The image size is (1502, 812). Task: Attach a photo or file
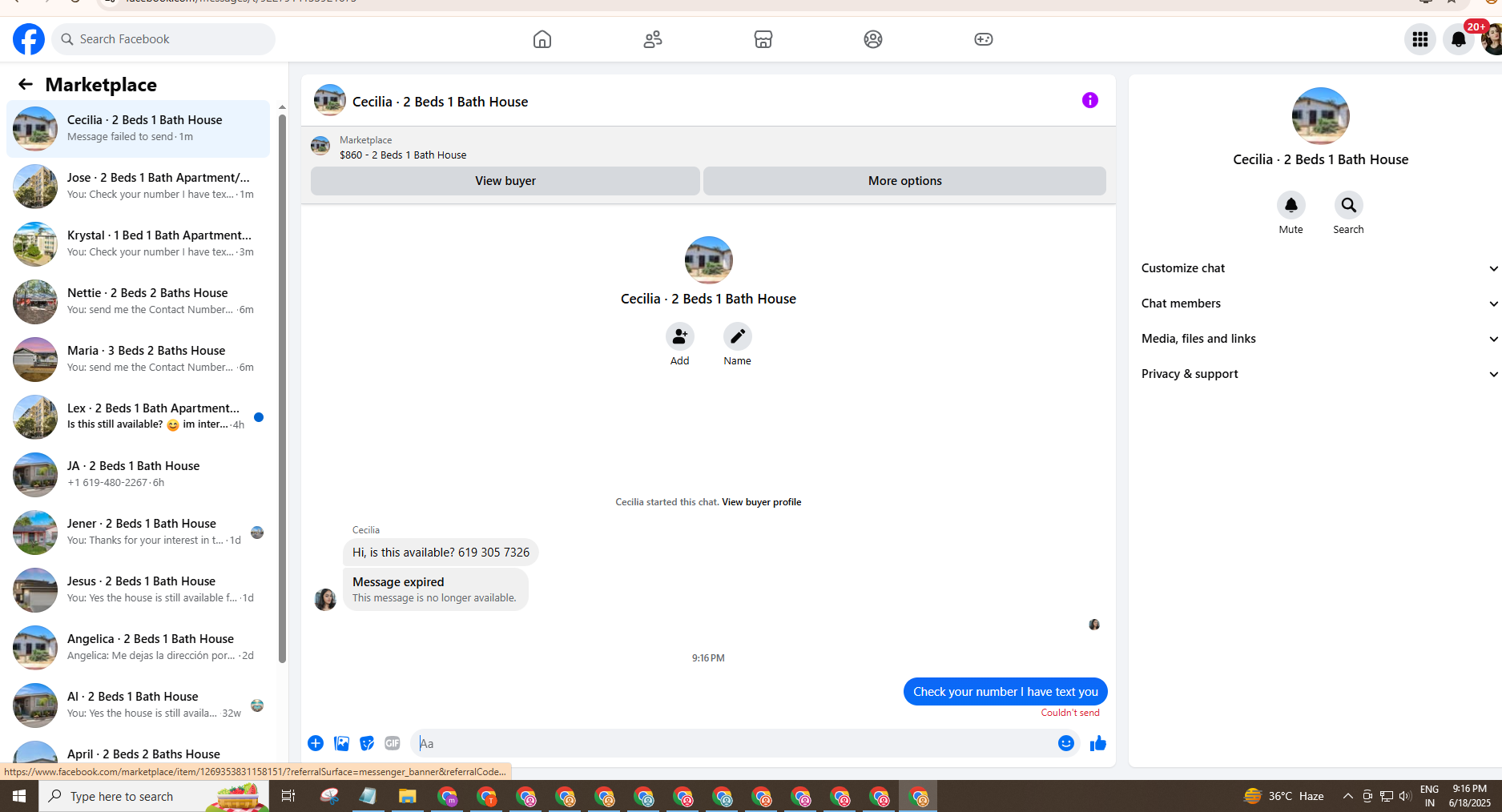click(x=341, y=743)
